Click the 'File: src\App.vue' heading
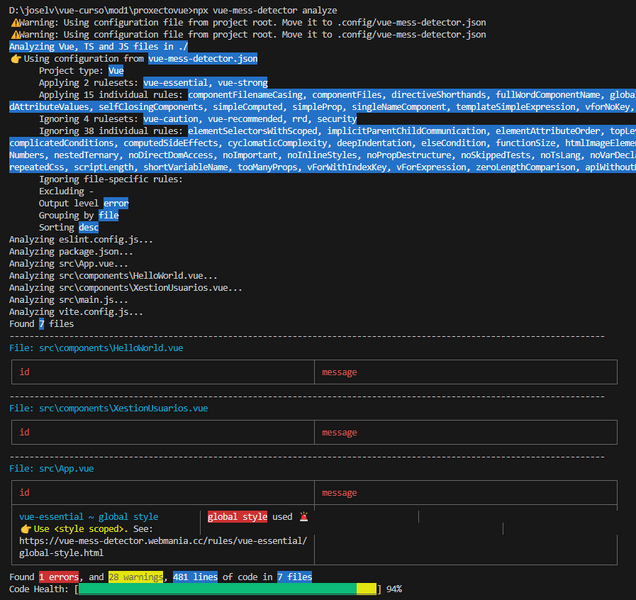 click(x=51, y=469)
